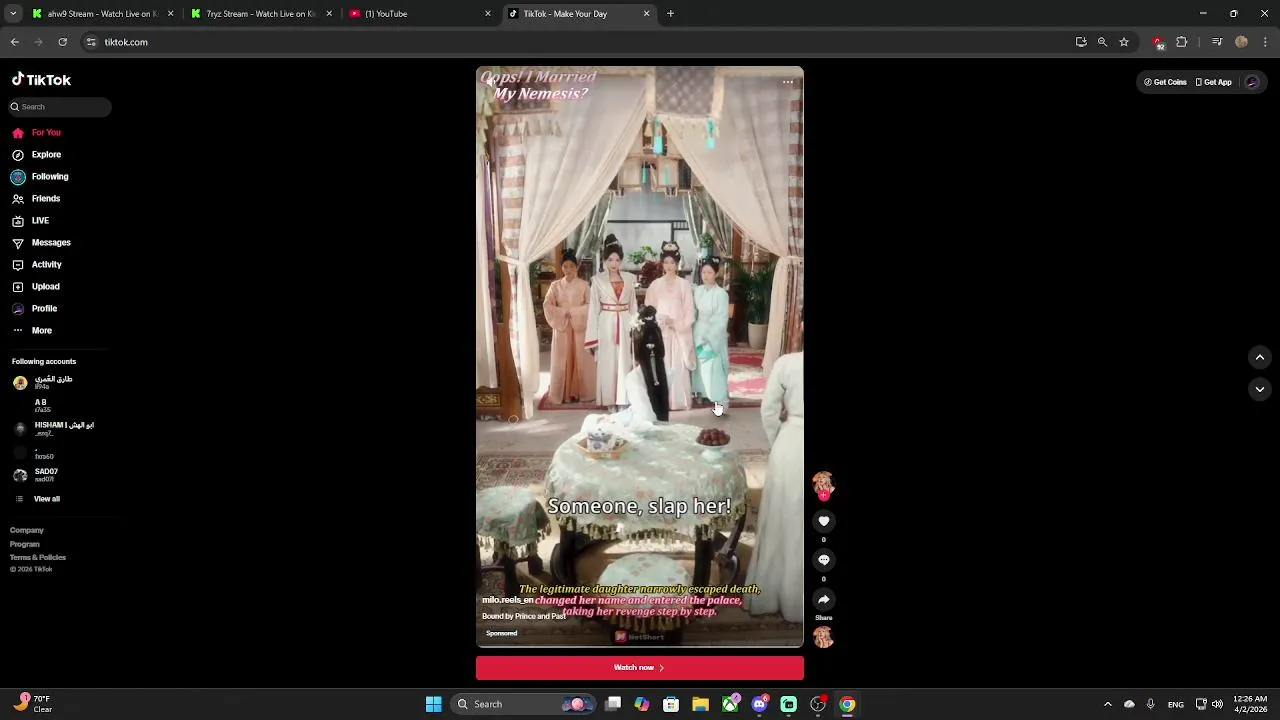Open following account A B
This screenshot has height=720, width=1280.
(31, 405)
